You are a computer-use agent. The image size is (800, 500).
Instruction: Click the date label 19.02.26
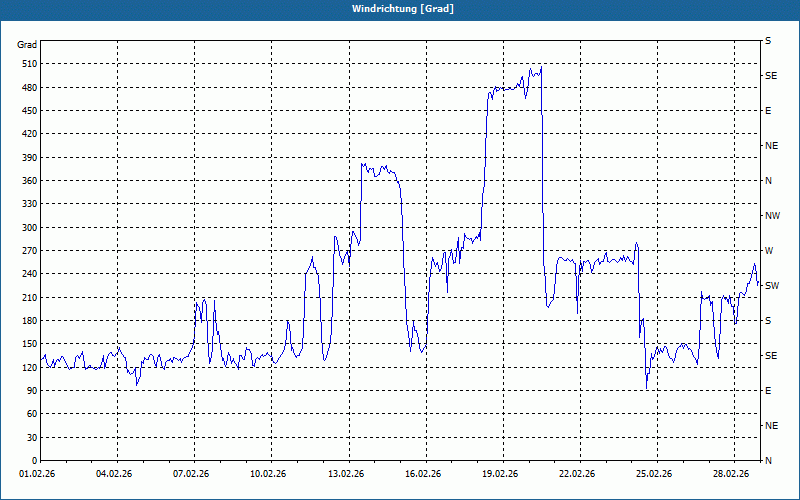tap(500, 474)
